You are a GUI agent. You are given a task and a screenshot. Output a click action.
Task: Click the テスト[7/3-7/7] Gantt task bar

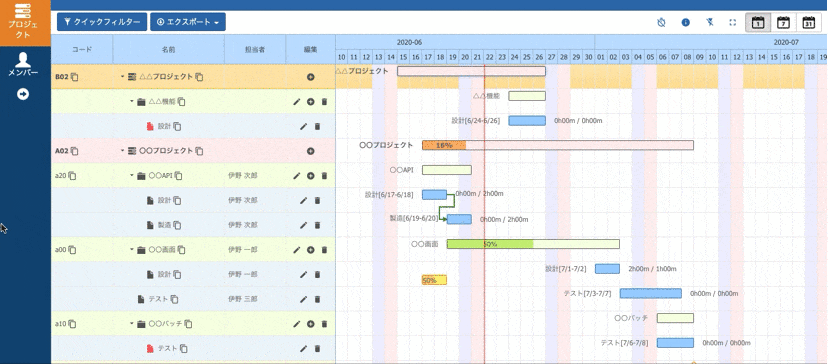coord(651,293)
